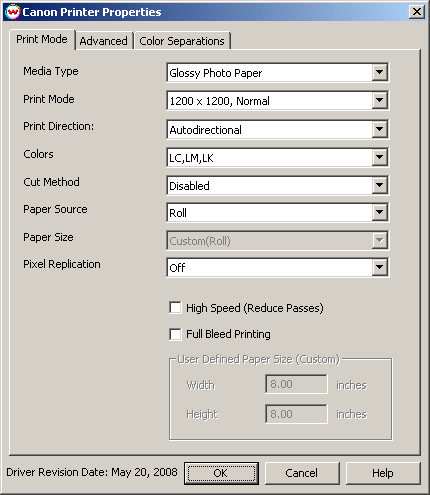Click the custom Height input field
This screenshot has height=495, width=430.
(x=296, y=414)
